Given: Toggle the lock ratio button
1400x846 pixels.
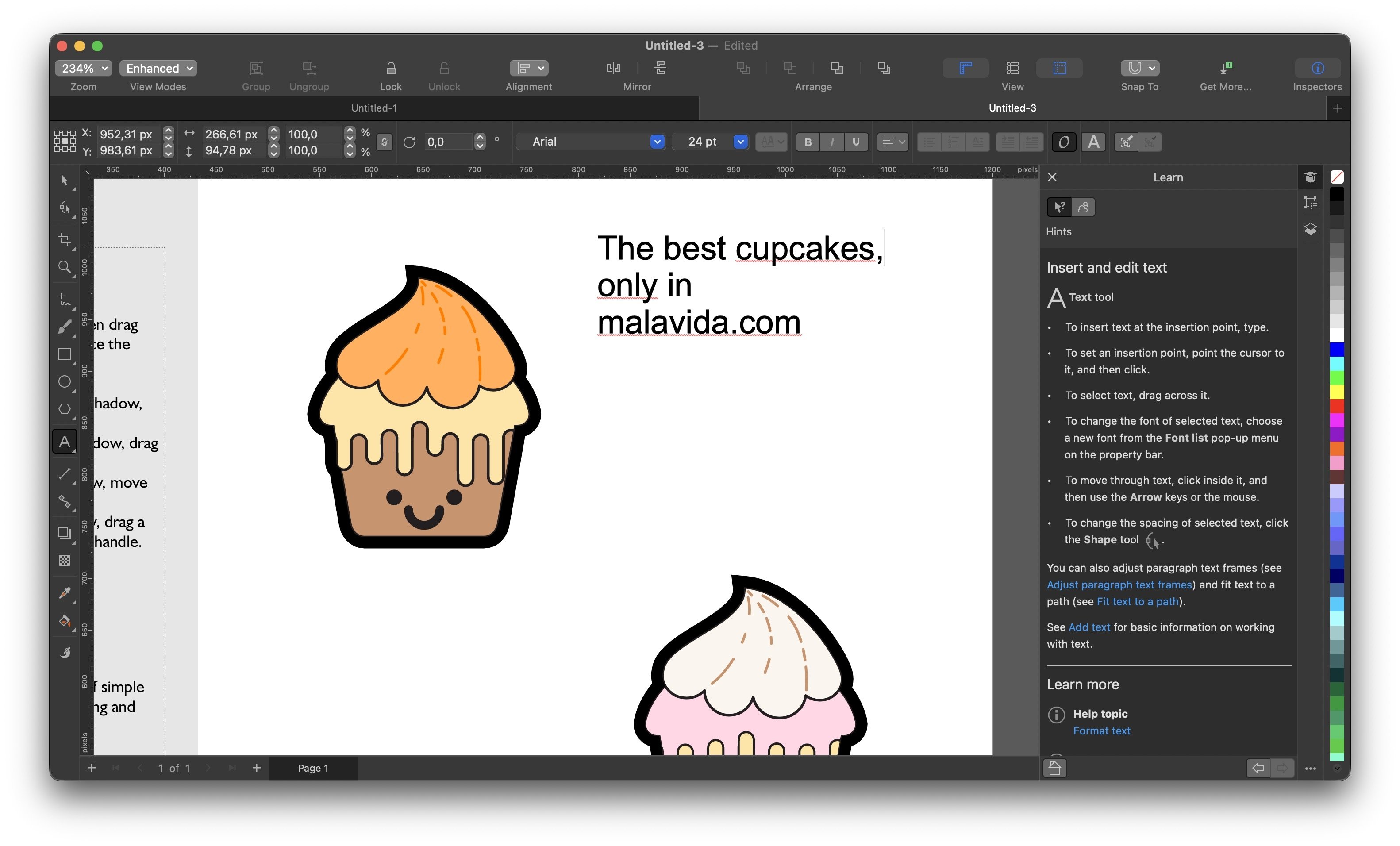Looking at the screenshot, I should (384, 142).
